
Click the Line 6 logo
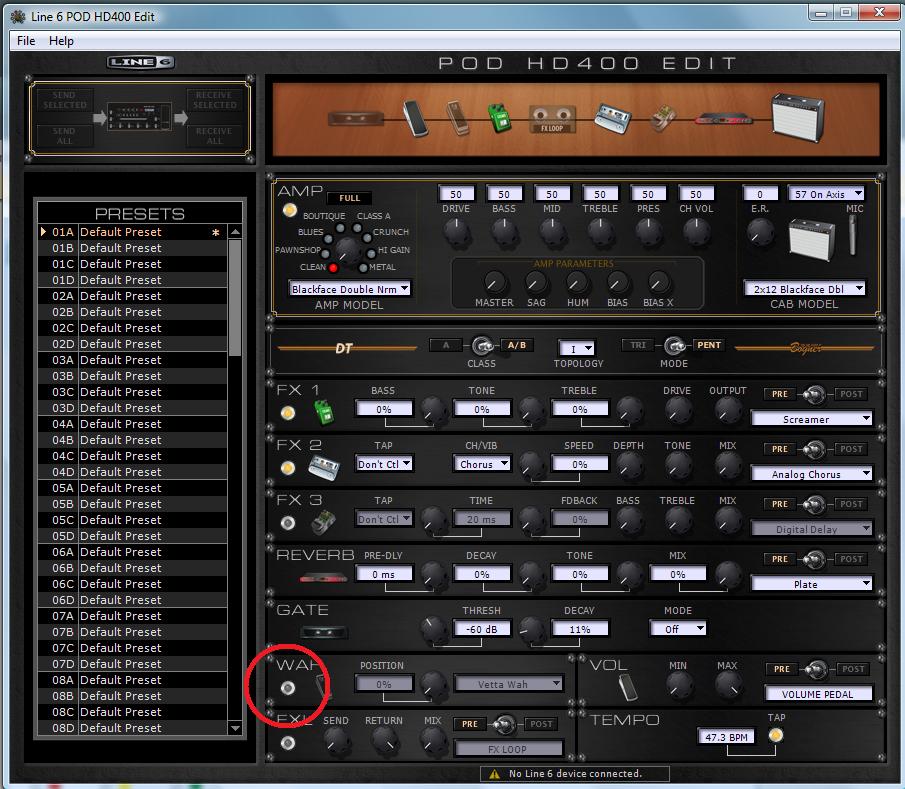pos(140,62)
